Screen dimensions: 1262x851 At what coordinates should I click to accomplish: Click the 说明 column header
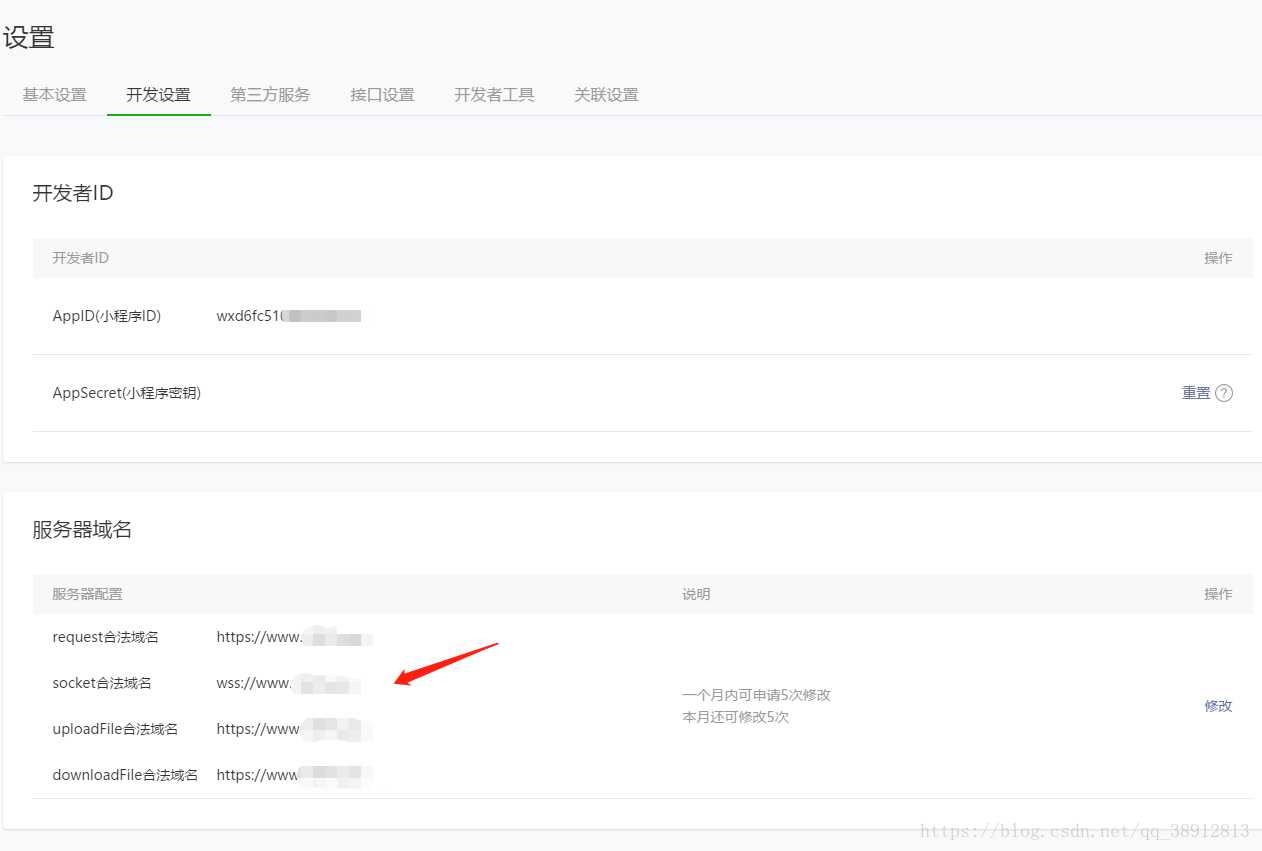tap(696, 594)
